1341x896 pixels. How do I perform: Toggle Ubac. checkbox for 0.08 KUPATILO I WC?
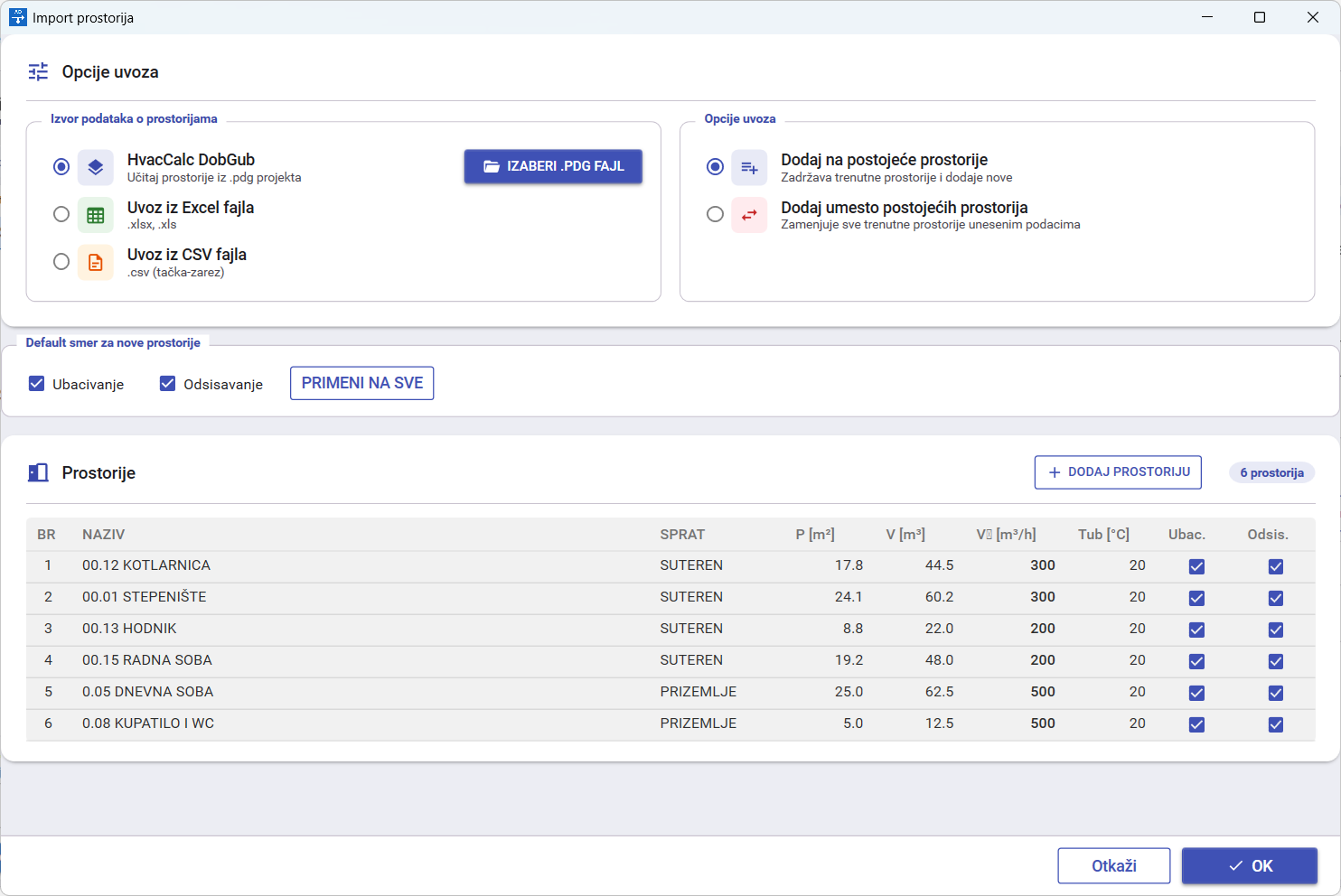(x=1196, y=724)
